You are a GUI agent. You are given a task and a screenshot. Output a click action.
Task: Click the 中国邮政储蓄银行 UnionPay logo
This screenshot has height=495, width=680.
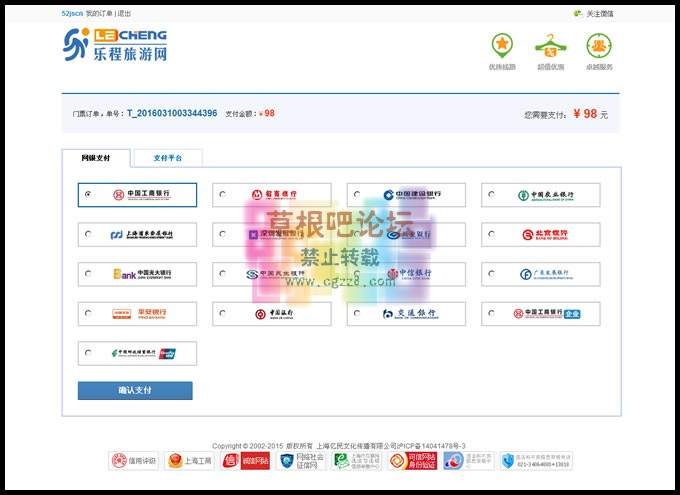144,353
